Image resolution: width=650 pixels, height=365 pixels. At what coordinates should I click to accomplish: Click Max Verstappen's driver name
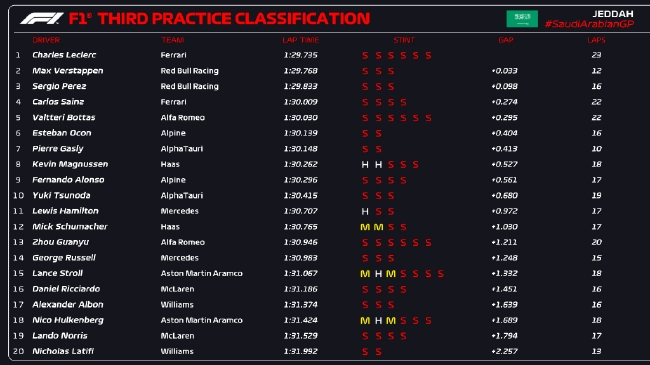(x=68, y=71)
